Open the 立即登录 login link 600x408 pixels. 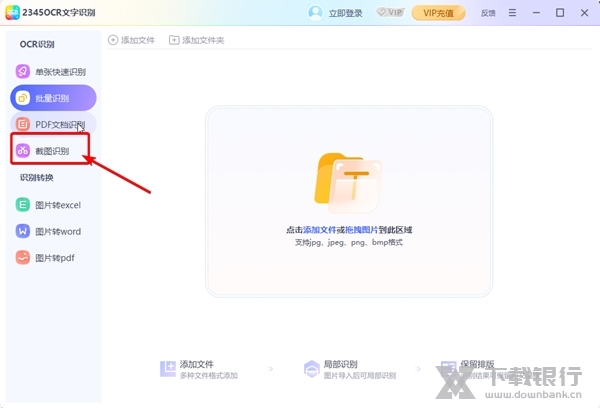[x=346, y=13]
